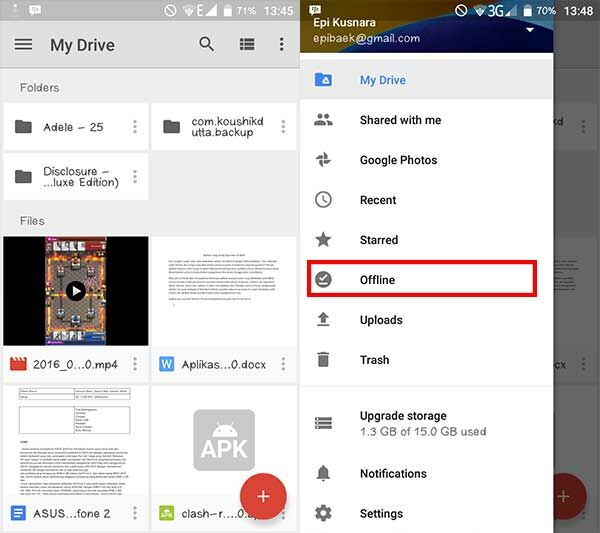Tap the red plus create button

263,496
